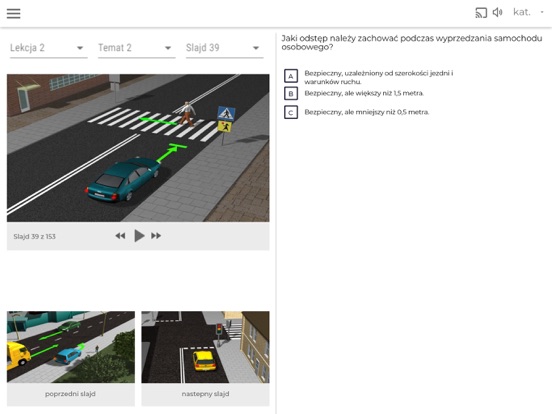Toggle the sound speaker icon
This screenshot has width=552, height=414.
(497, 12)
